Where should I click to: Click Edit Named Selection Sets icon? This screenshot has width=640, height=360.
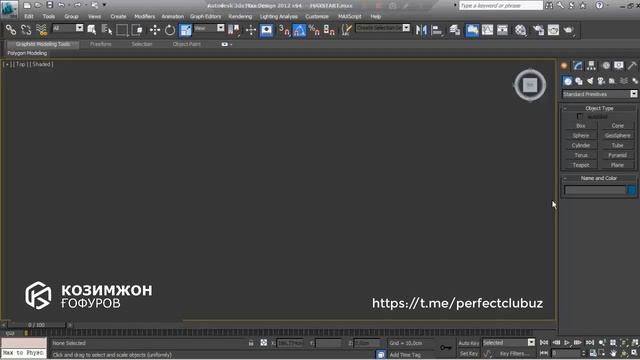[x=347, y=30]
